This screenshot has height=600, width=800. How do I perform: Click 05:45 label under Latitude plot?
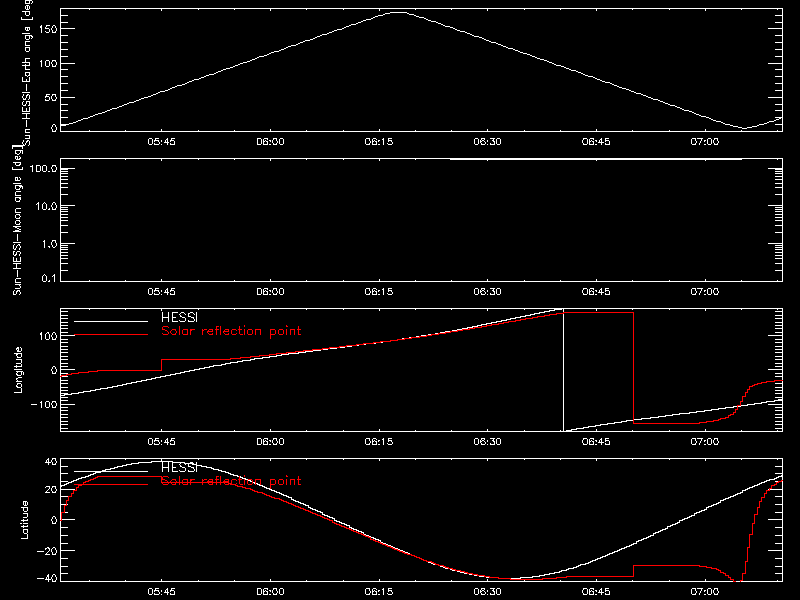[x=162, y=592]
